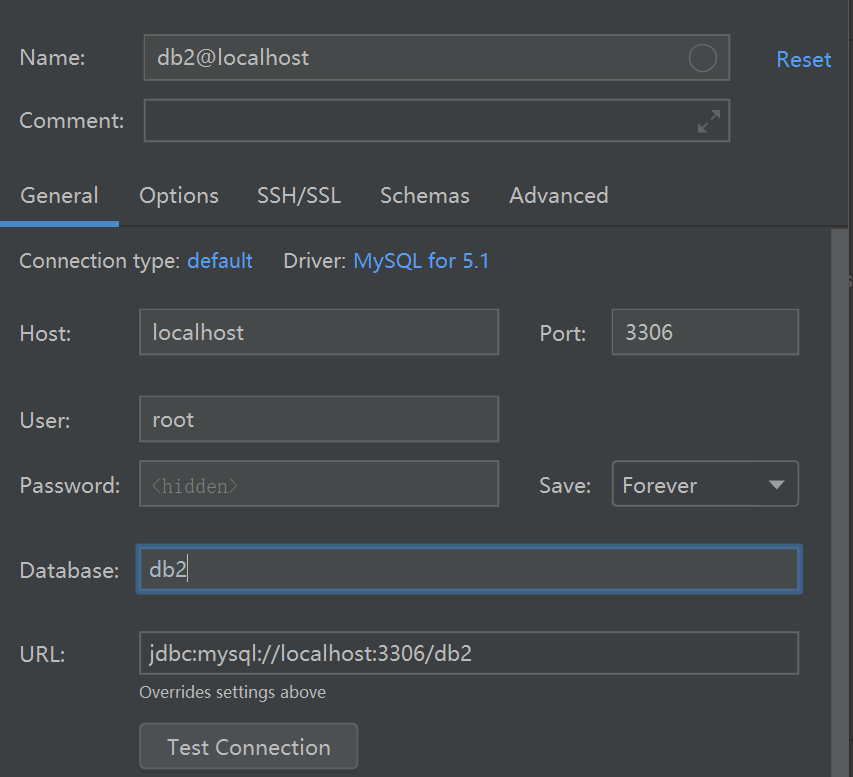The image size is (853, 777).
Task: Click the Reset link
Action: coord(803,59)
